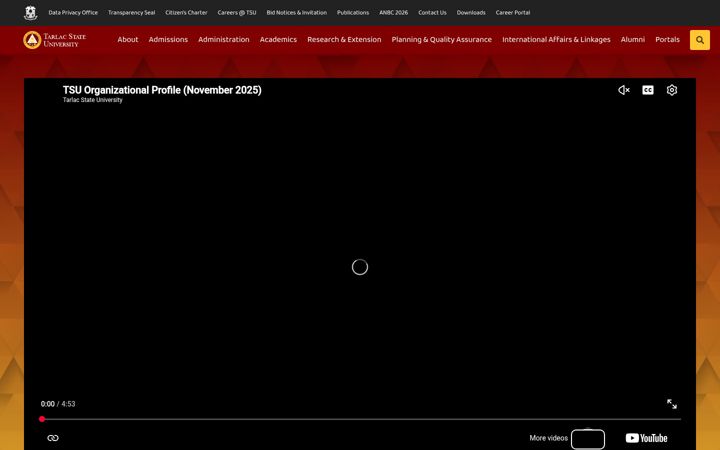Click the More videos label
The height and width of the screenshot is (450, 720).
click(x=548, y=438)
